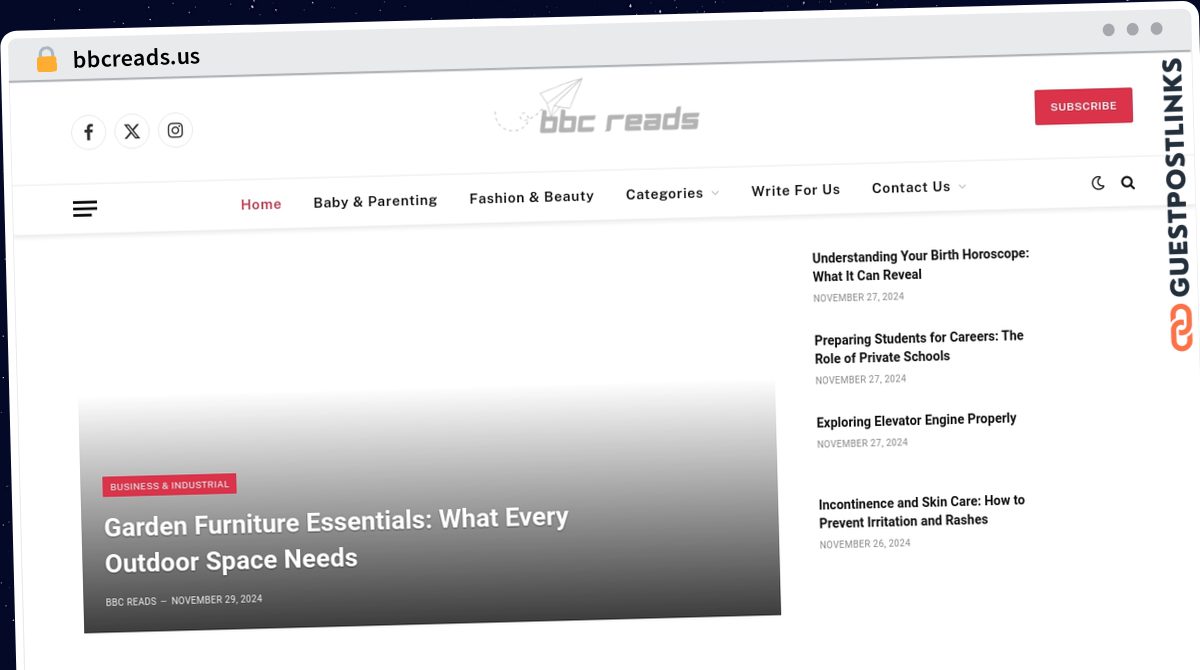Open the hamburger menu icon
The width and height of the screenshot is (1200, 670).
[85, 209]
